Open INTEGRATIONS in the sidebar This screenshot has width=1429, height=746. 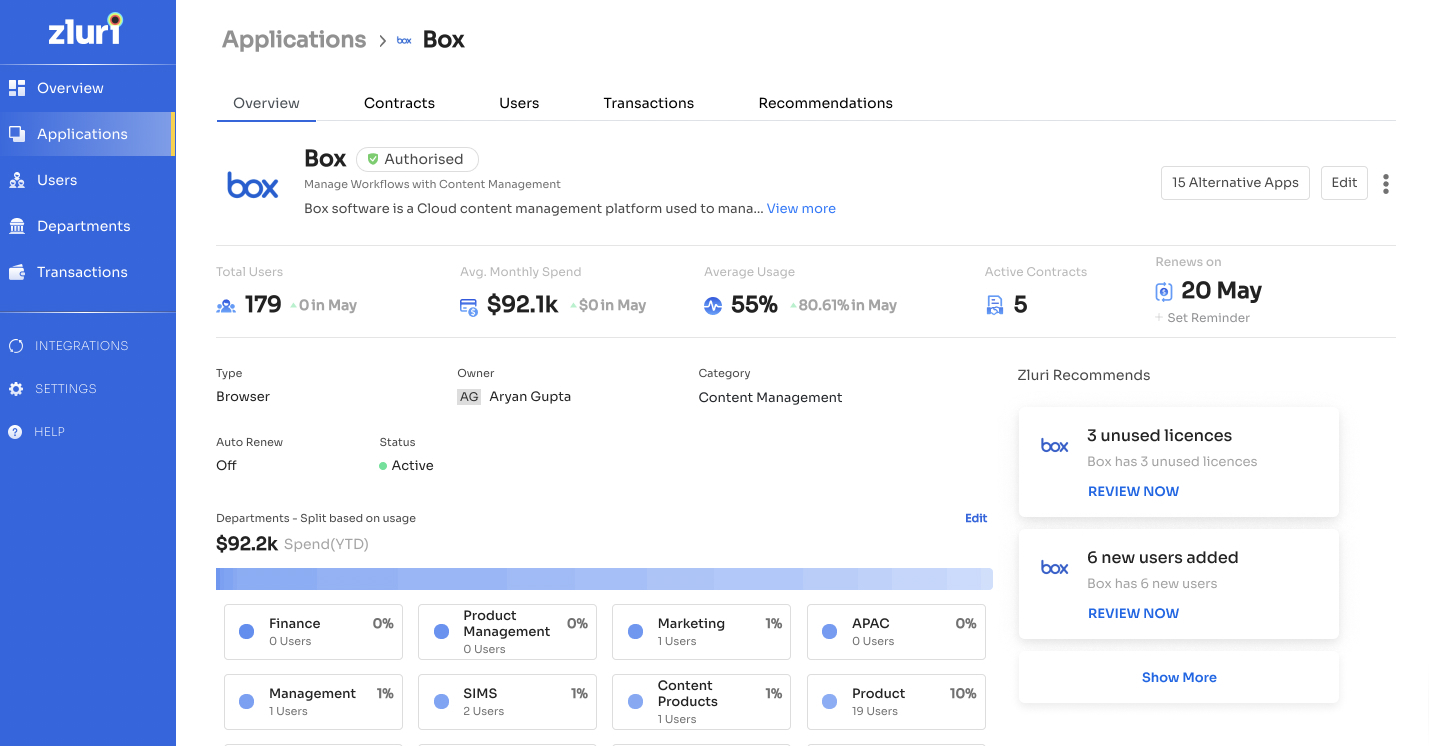[x=81, y=346]
